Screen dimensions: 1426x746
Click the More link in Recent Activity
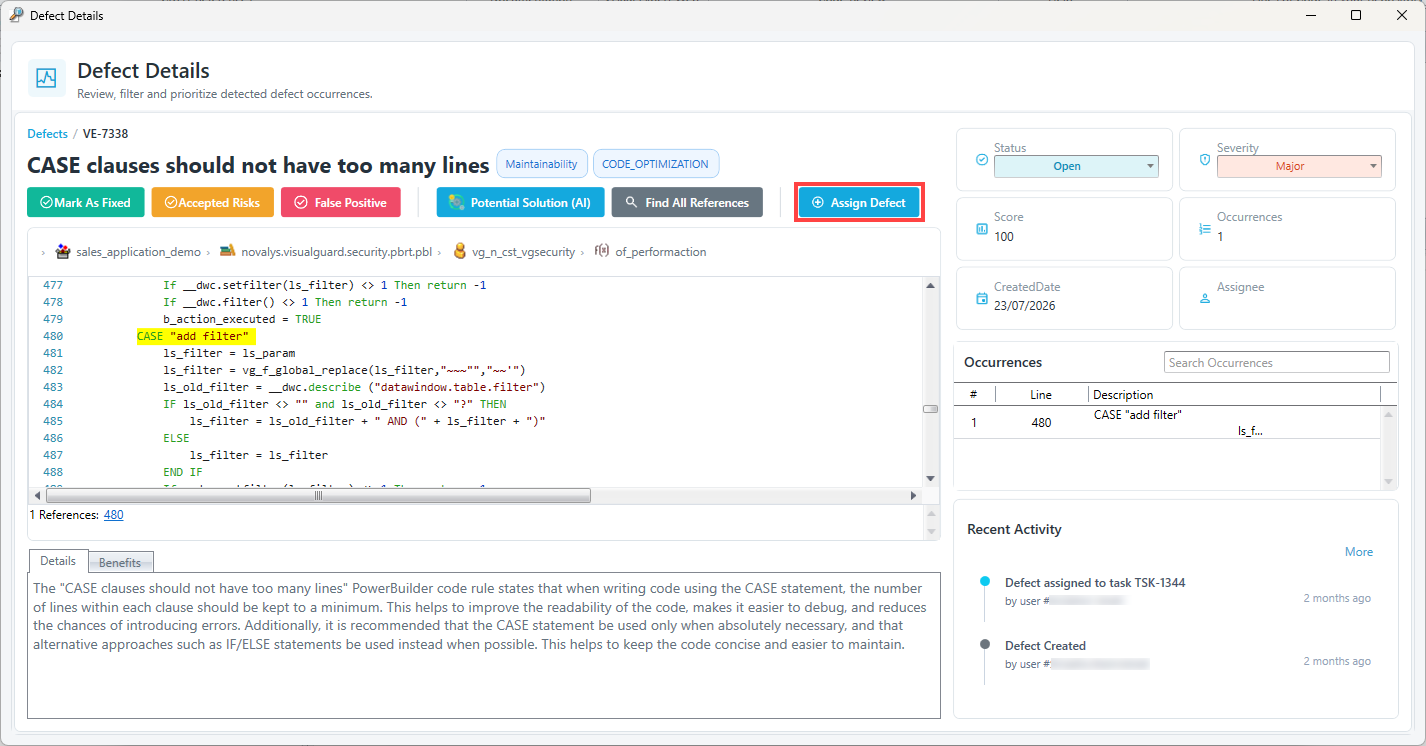(1359, 552)
